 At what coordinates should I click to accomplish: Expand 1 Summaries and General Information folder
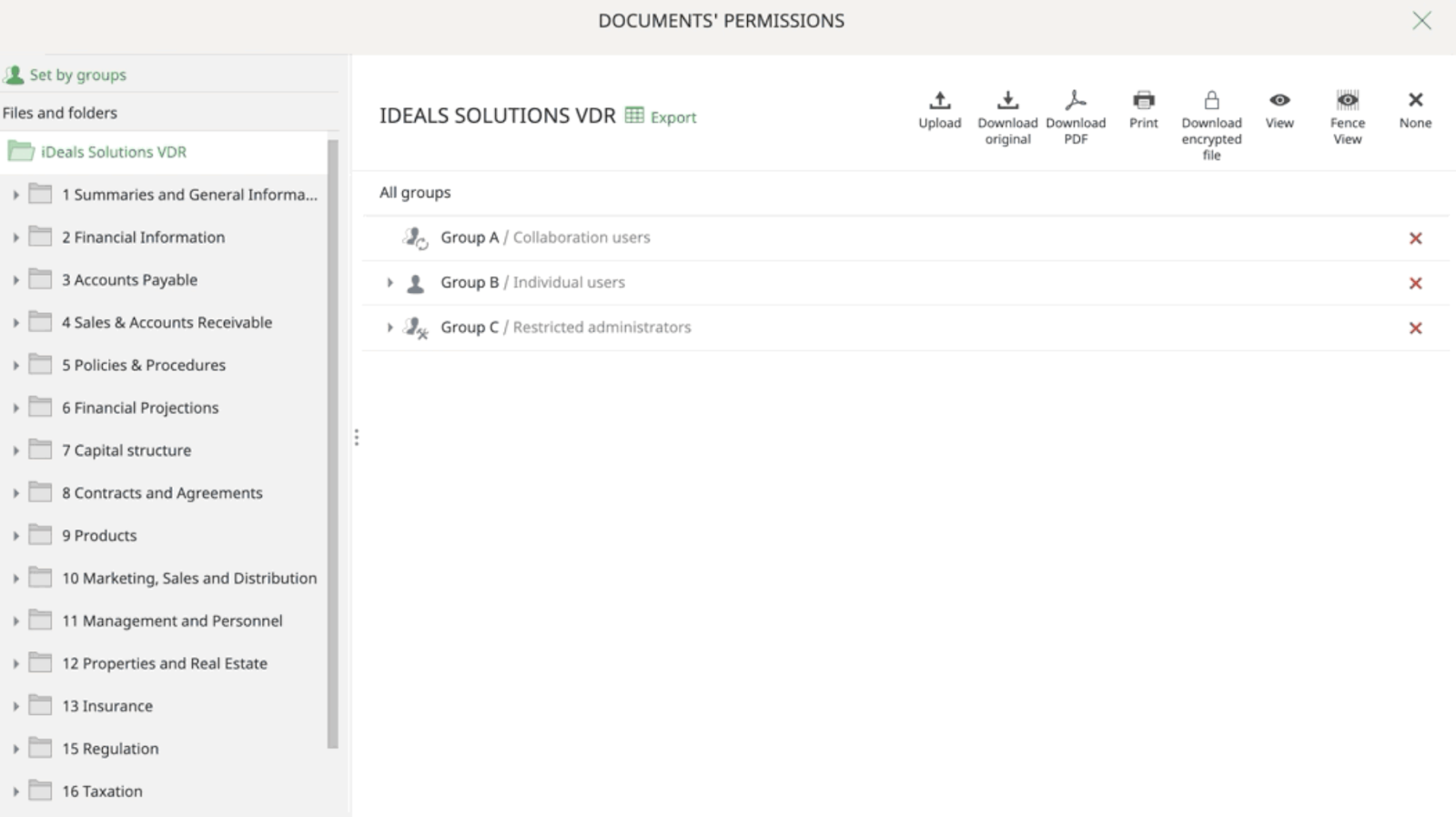tap(15, 195)
